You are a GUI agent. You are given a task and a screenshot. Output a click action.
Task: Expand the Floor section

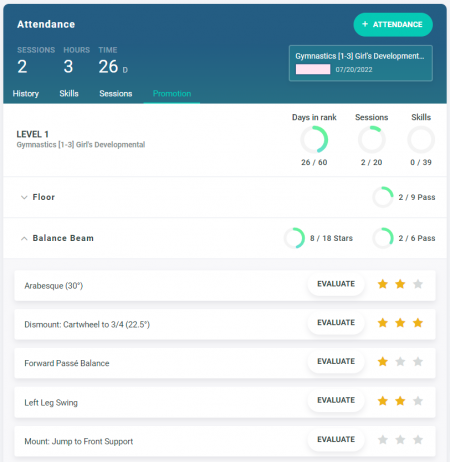24,197
